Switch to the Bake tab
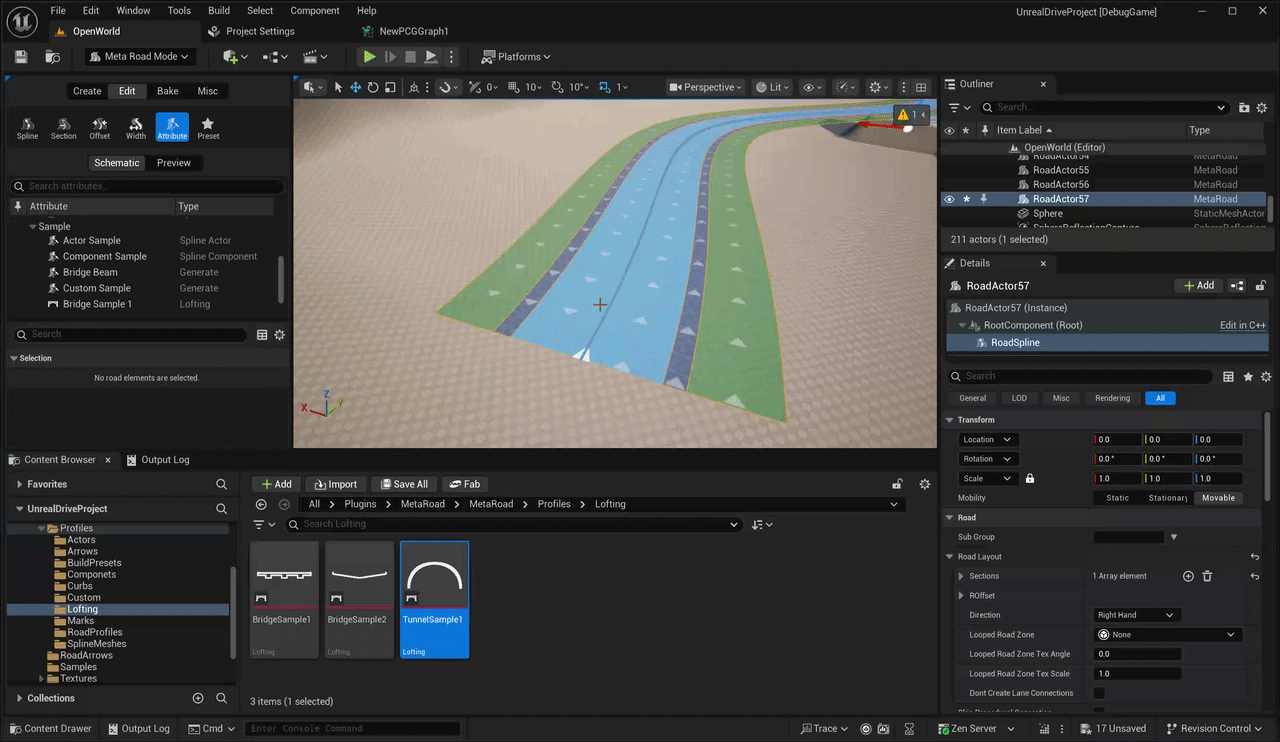Screen dimensions: 1280x742 [x=168, y=91]
